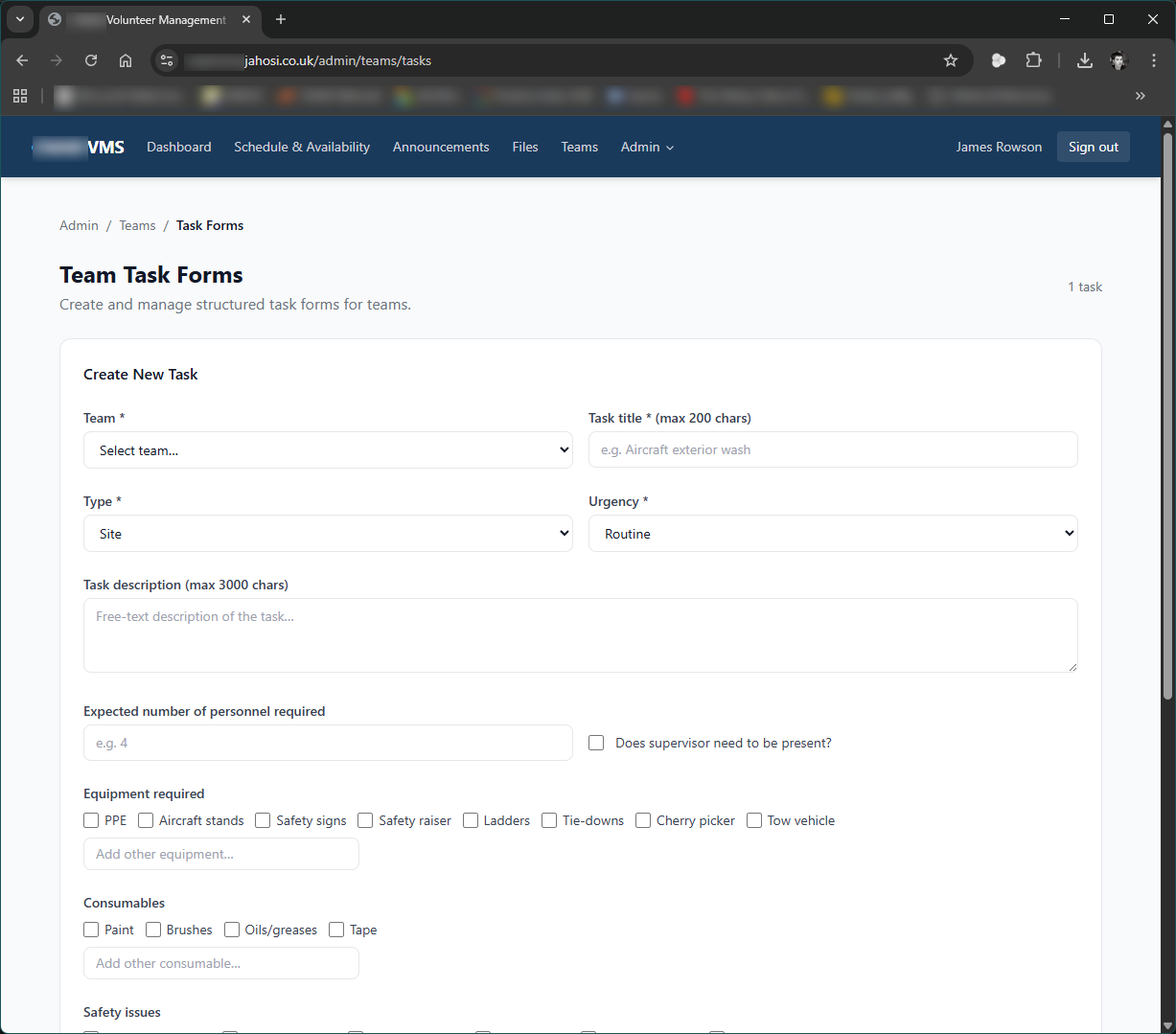
Task: Open the browser home page
Action: [126, 60]
